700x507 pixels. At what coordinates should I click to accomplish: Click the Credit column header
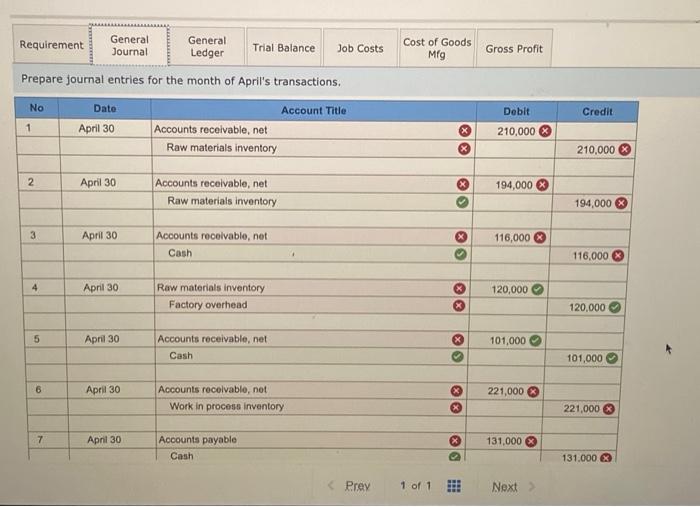597,112
